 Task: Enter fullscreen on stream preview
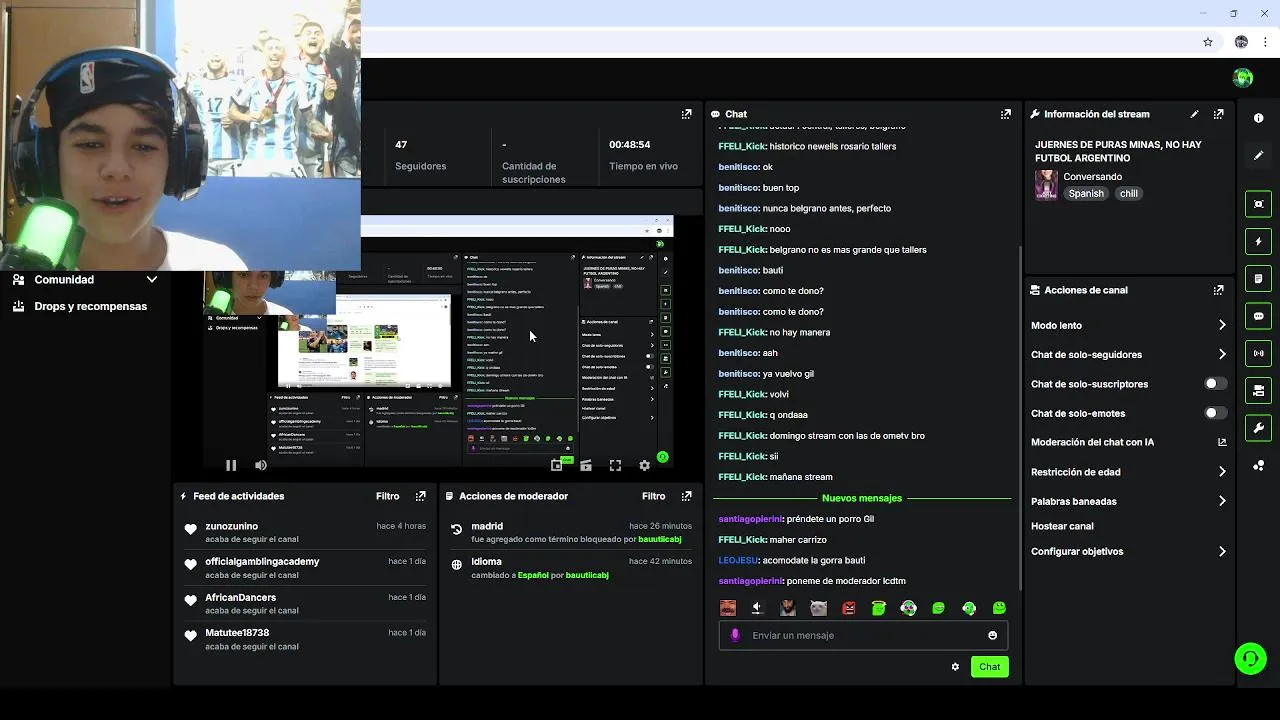[615, 465]
